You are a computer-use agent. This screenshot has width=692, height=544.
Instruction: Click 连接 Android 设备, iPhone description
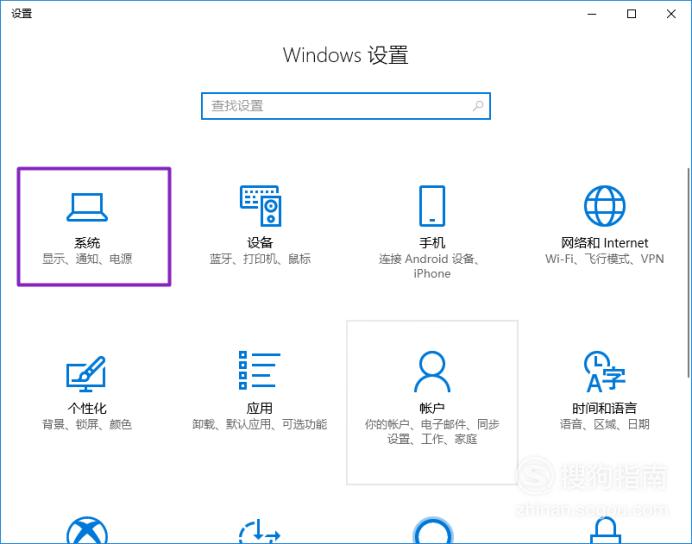click(429, 266)
